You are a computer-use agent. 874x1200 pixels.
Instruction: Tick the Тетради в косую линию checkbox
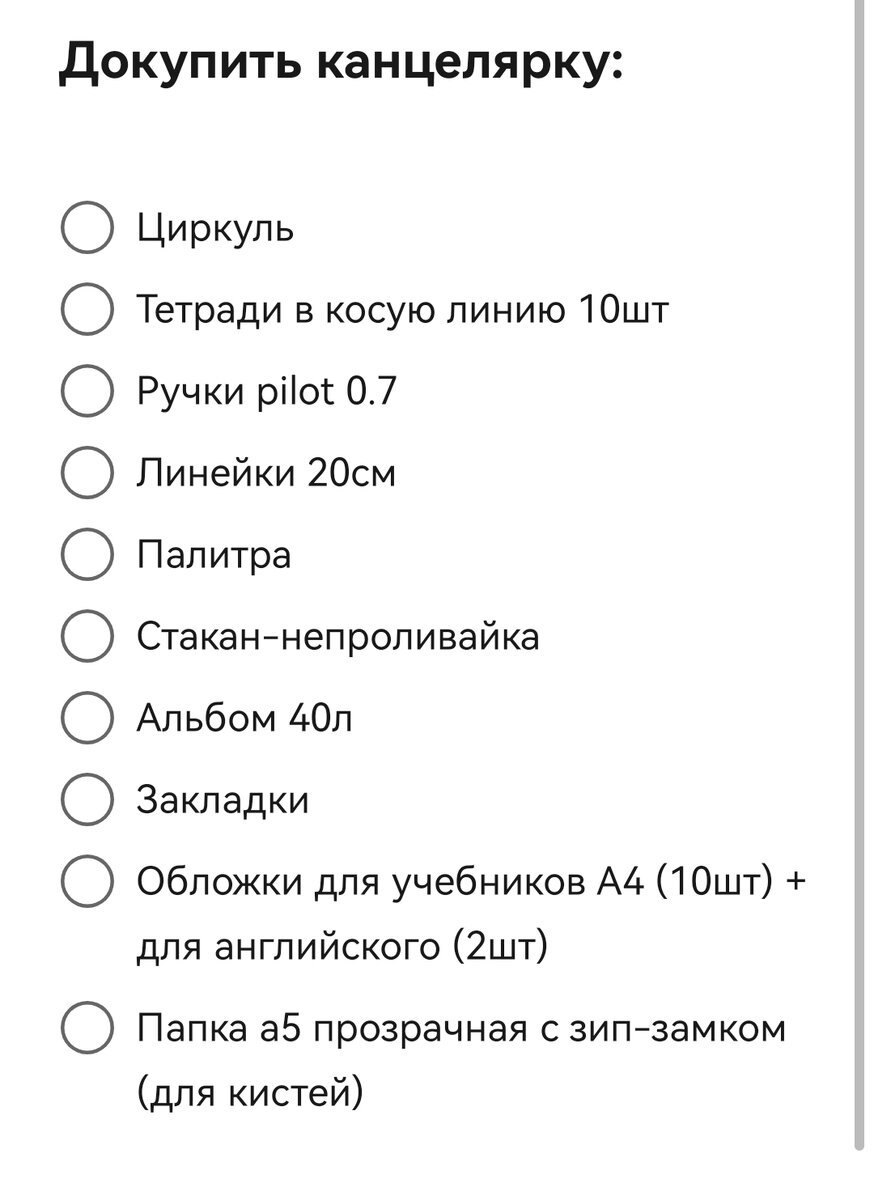(87, 310)
